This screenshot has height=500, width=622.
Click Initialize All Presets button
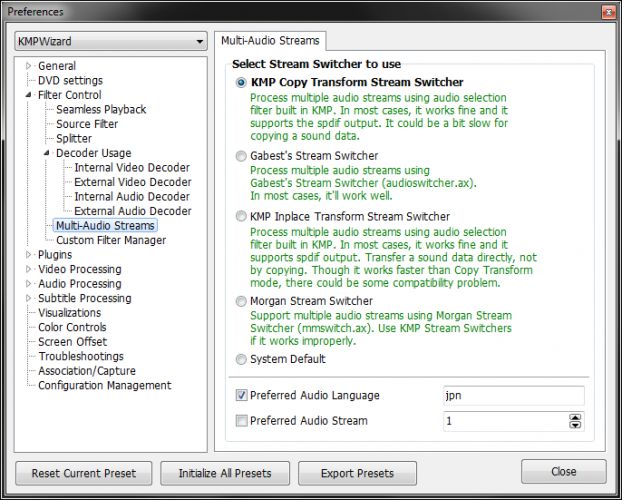point(225,473)
